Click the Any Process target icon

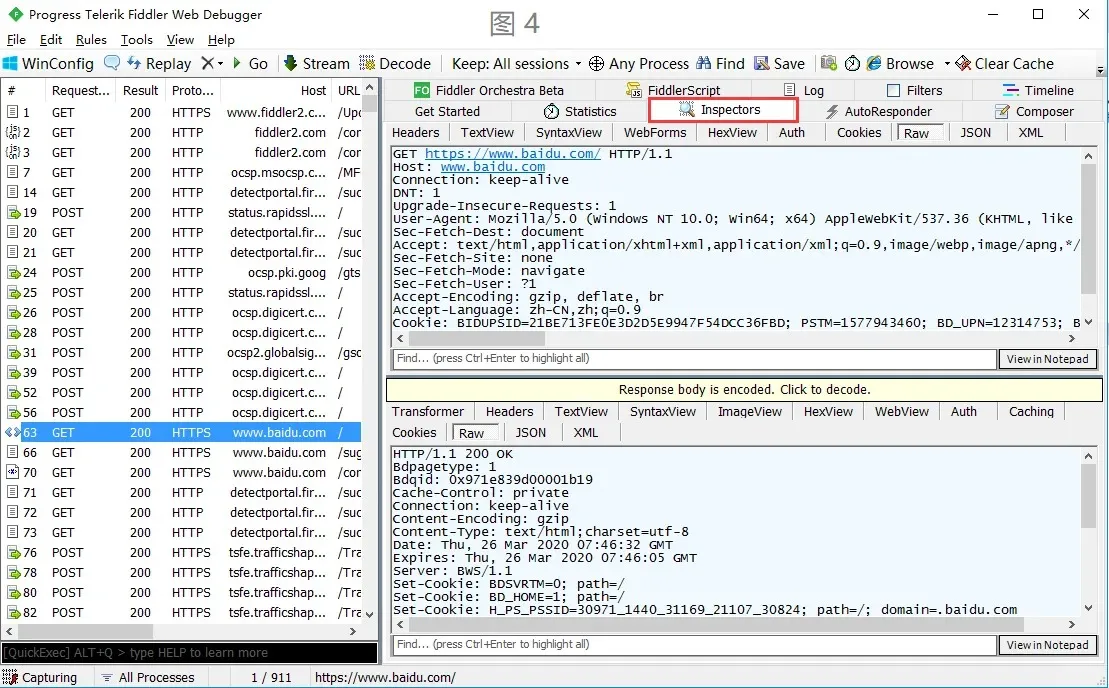[x=597, y=63]
